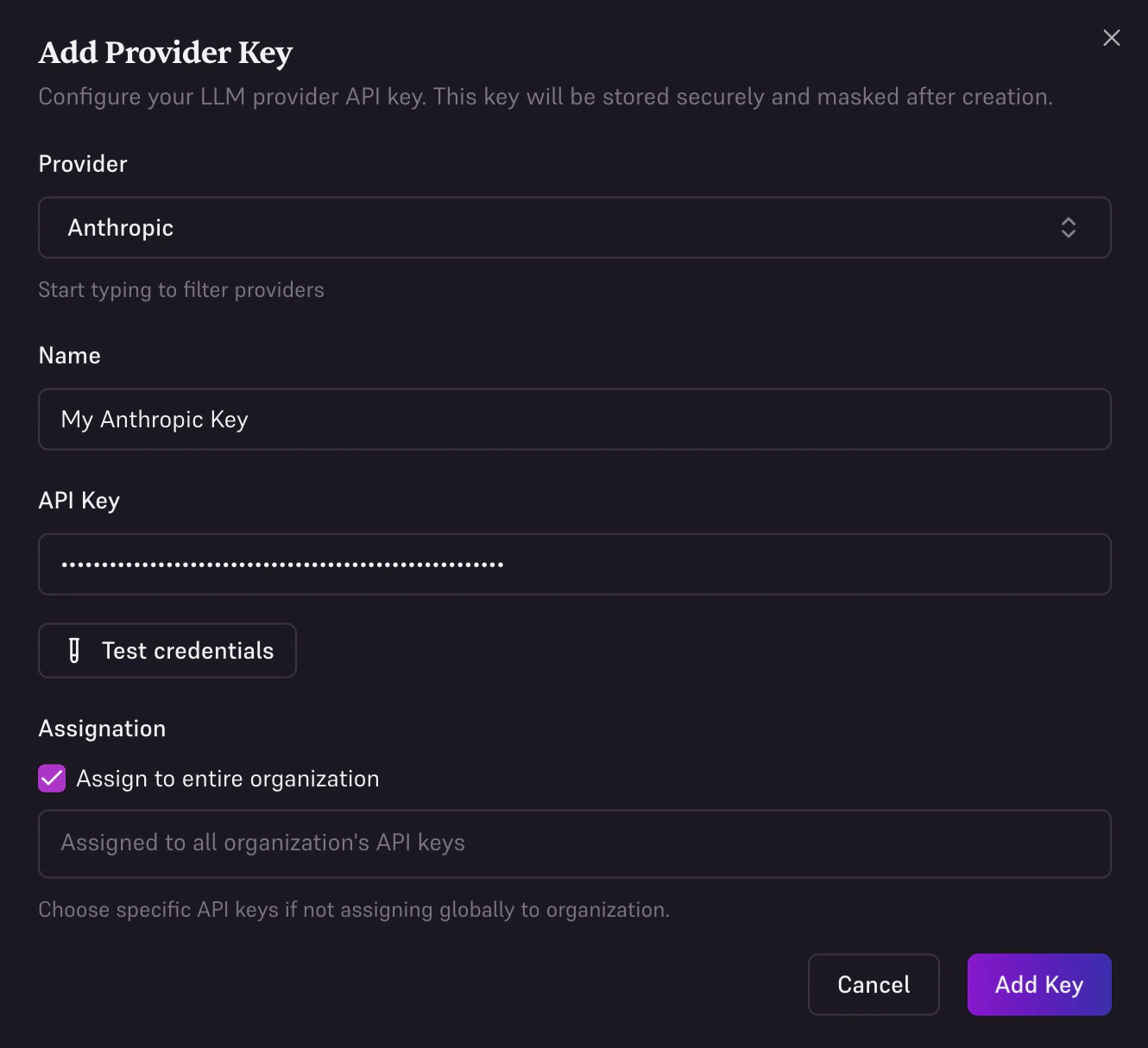Click the assigned API keys selection field
Image resolution: width=1148 pixels, height=1048 pixels.
pos(574,843)
